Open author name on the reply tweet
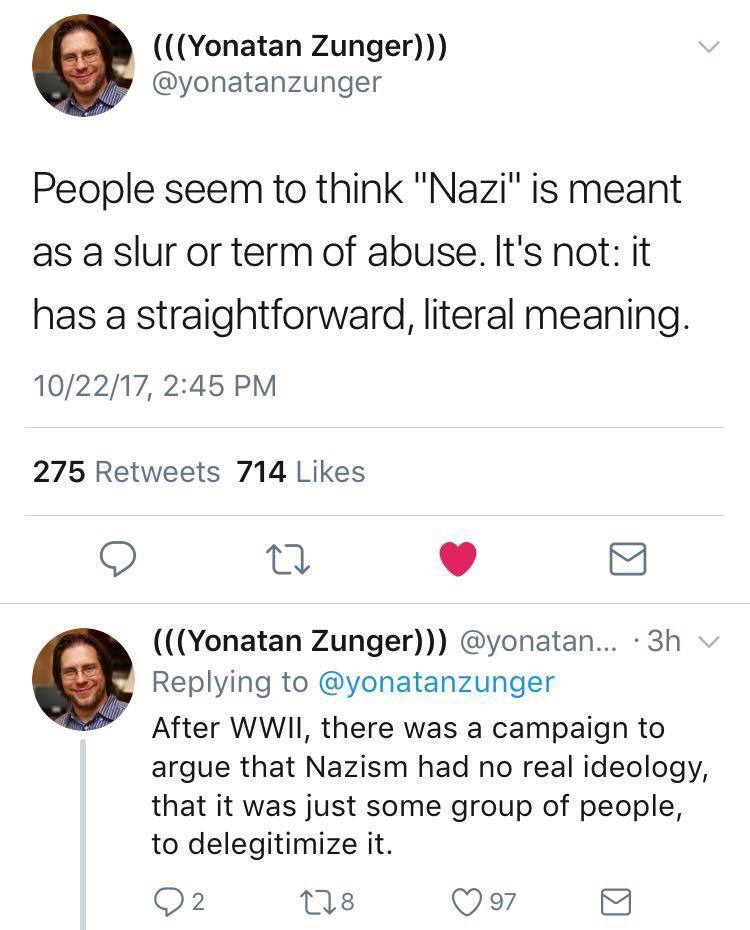Image resolution: width=750 pixels, height=930 pixels. 299,641
